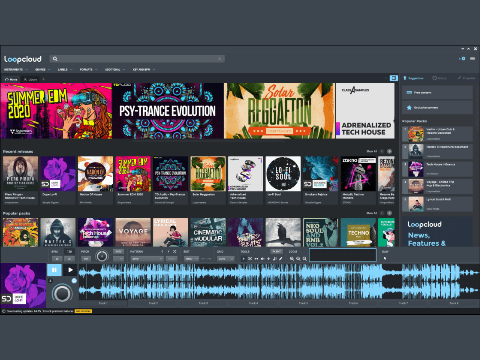Click the Free content button
This screenshot has height=360, width=480.
(x=437, y=93)
